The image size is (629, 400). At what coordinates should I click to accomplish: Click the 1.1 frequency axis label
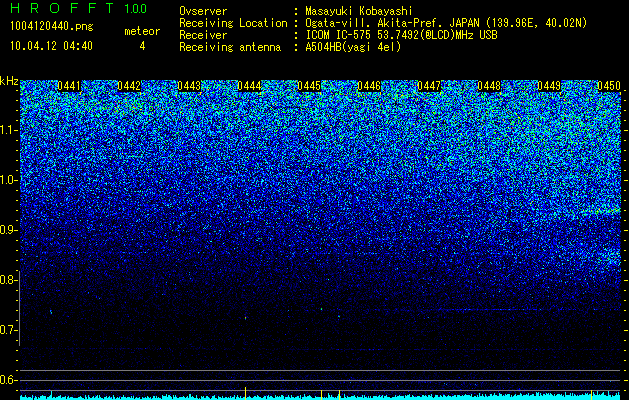tap(9, 130)
